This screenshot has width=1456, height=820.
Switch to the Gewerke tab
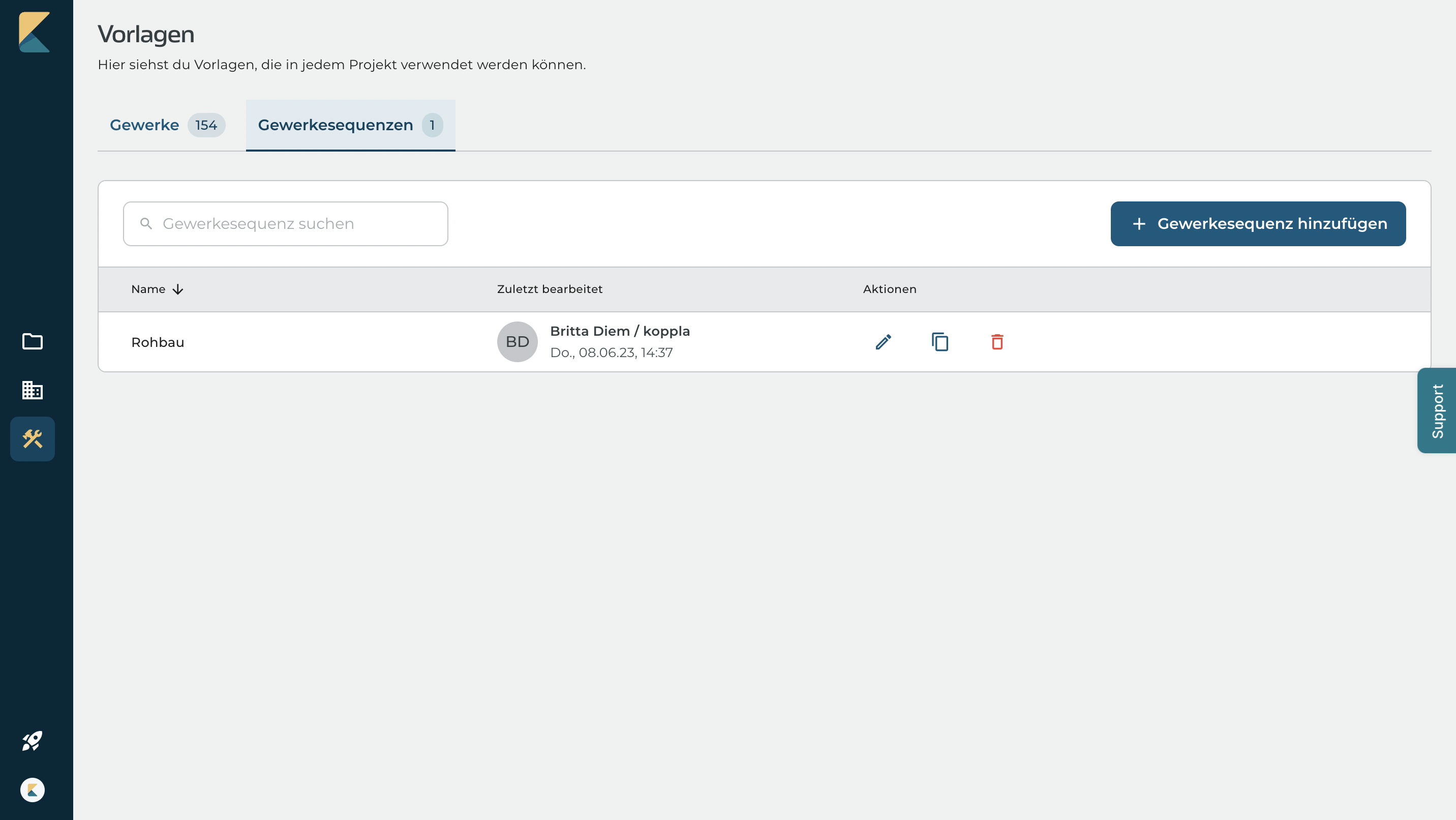pos(167,125)
